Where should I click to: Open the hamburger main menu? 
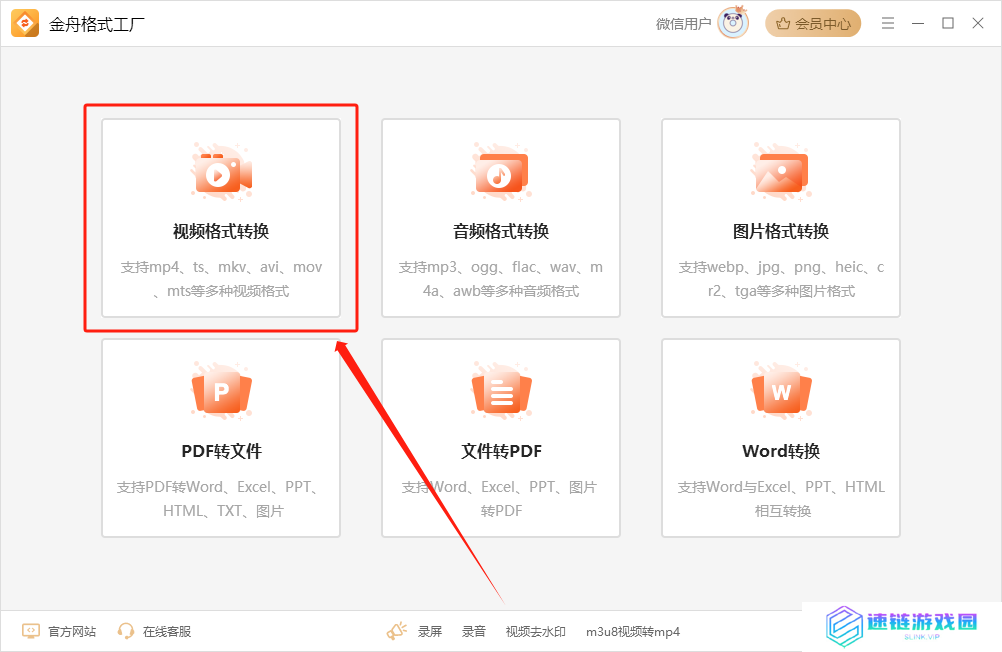coord(888,24)
